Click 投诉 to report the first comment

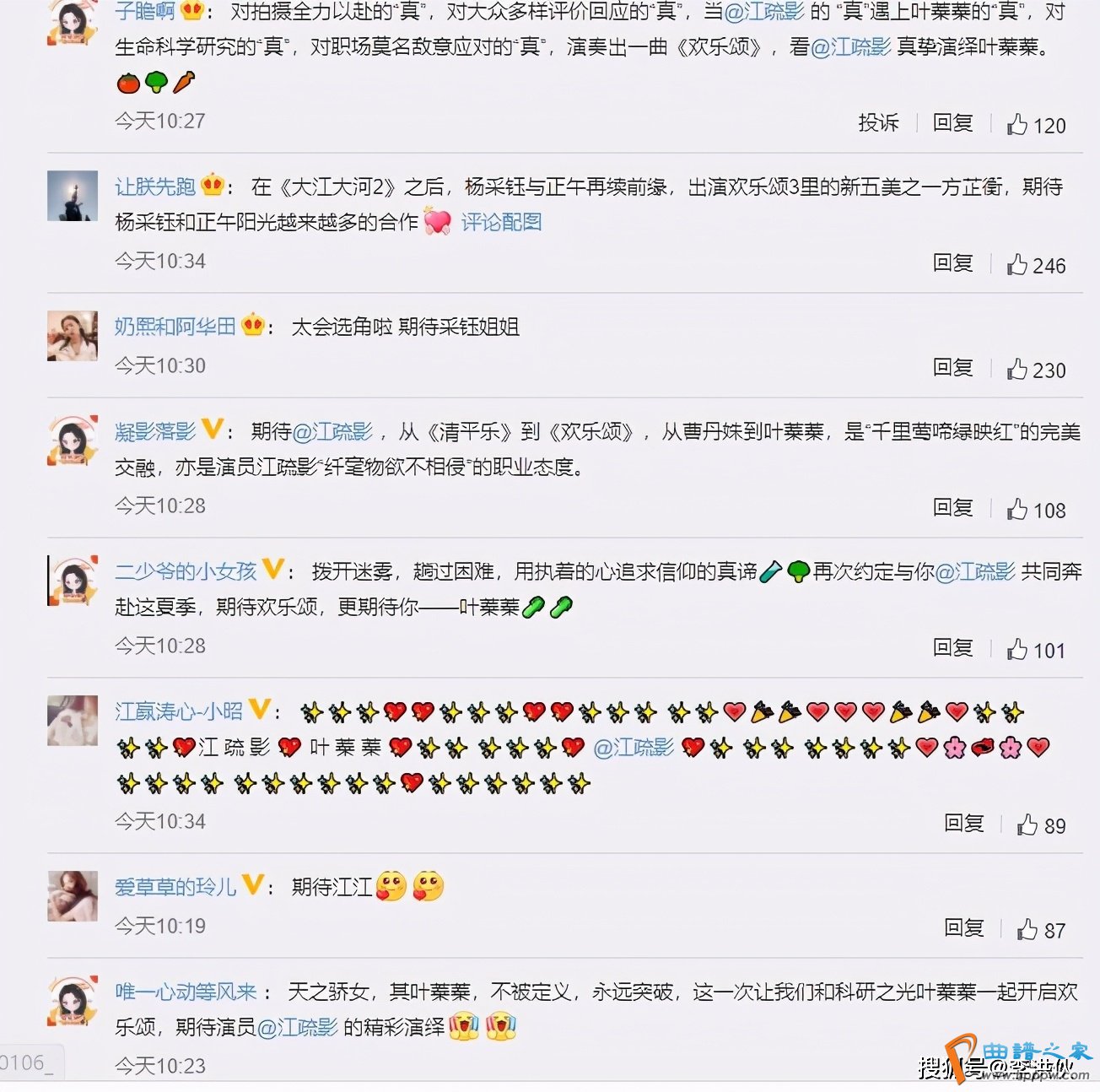(878, 122)
